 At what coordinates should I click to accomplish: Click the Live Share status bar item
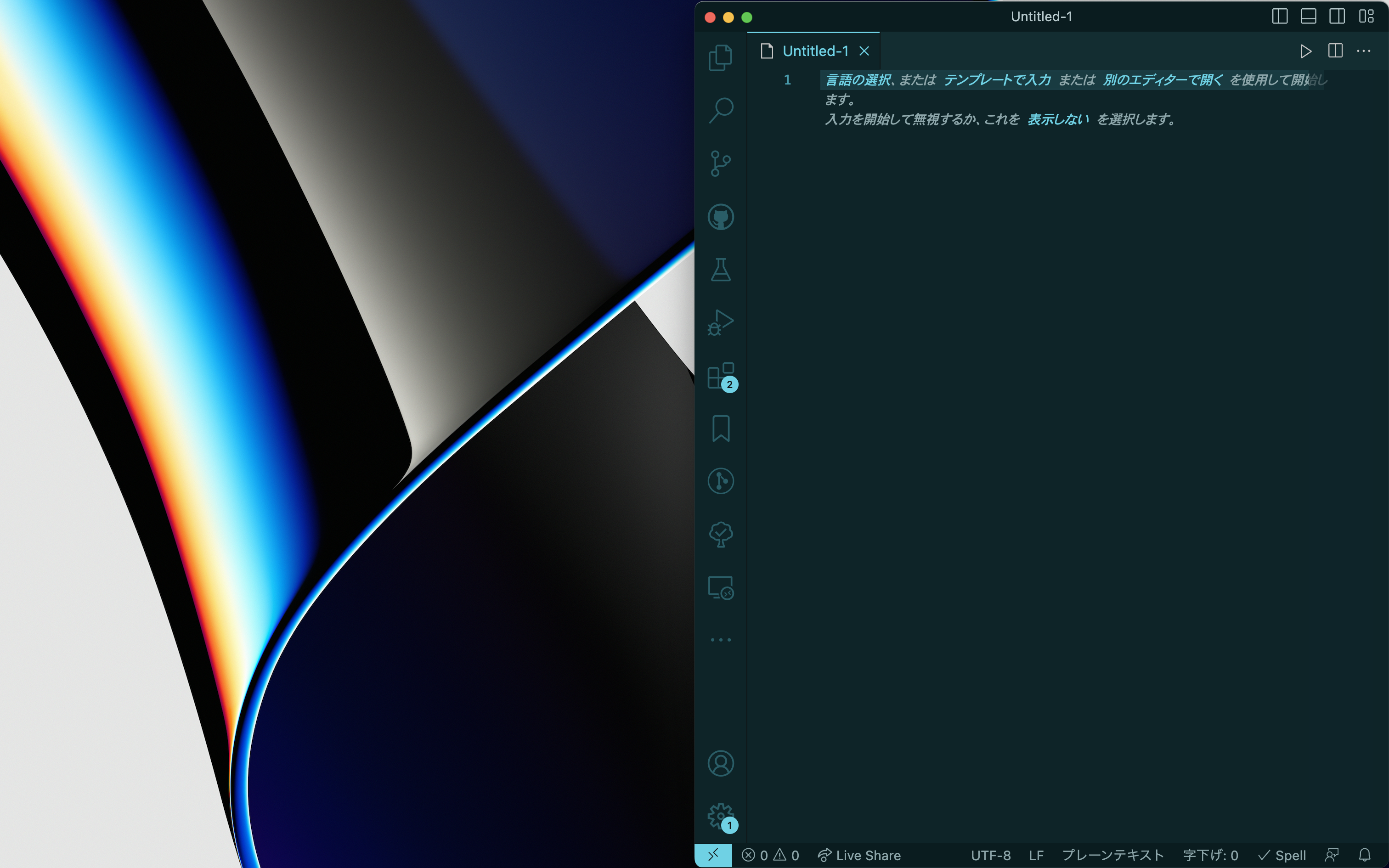pyautogui.click(x=859, y=855)
